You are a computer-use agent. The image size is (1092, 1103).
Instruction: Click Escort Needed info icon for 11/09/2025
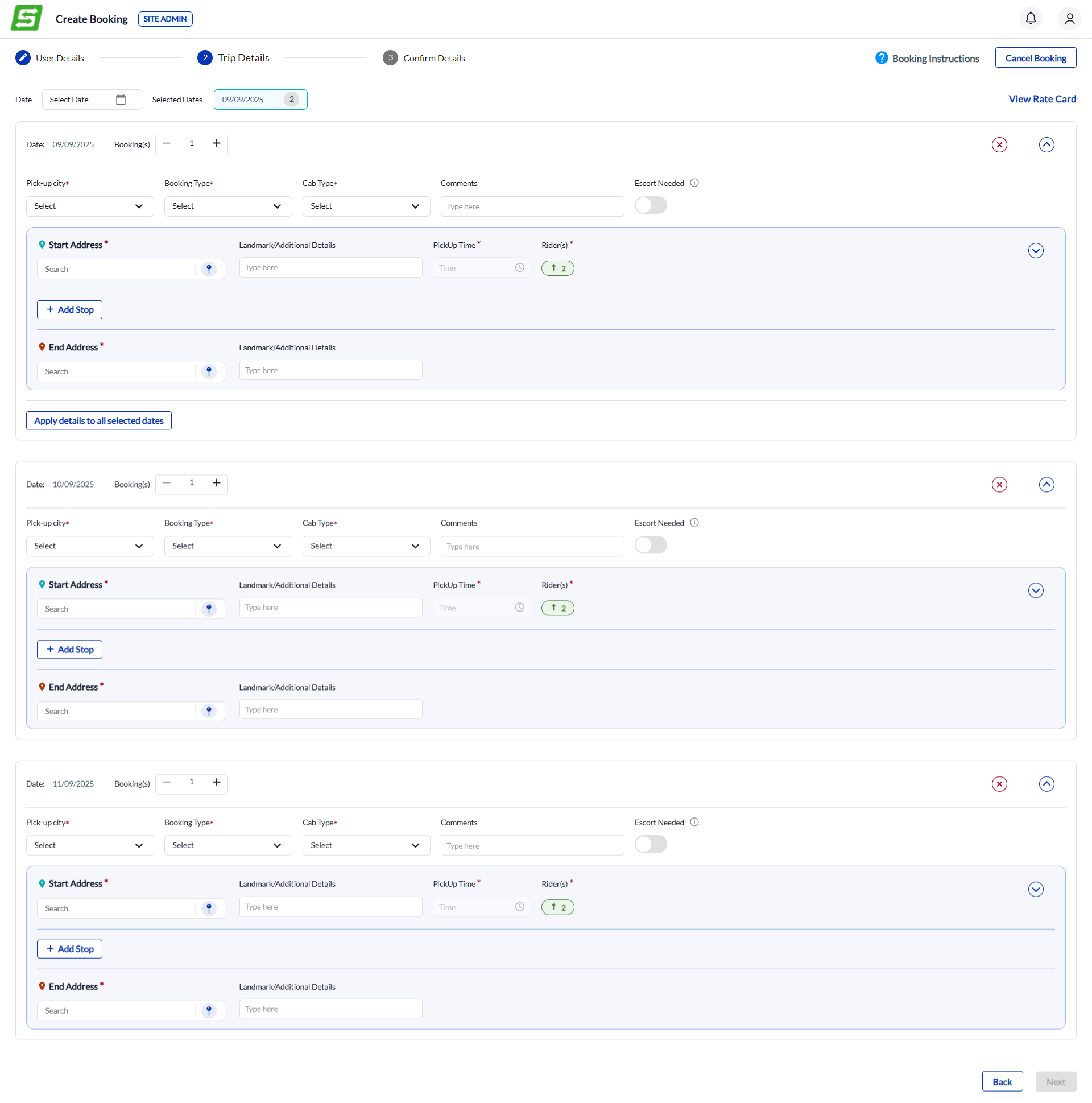point(693,821)
